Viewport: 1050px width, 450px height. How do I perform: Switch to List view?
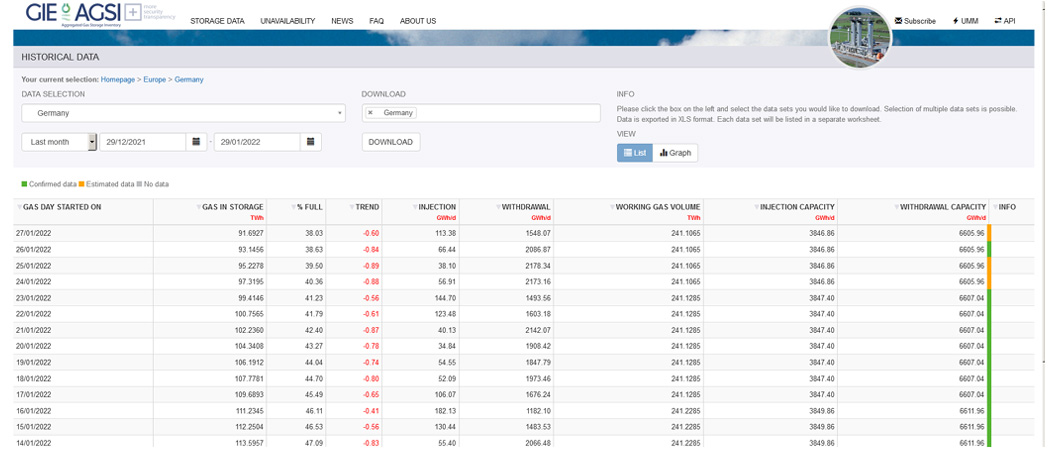[x=634, y=153]
